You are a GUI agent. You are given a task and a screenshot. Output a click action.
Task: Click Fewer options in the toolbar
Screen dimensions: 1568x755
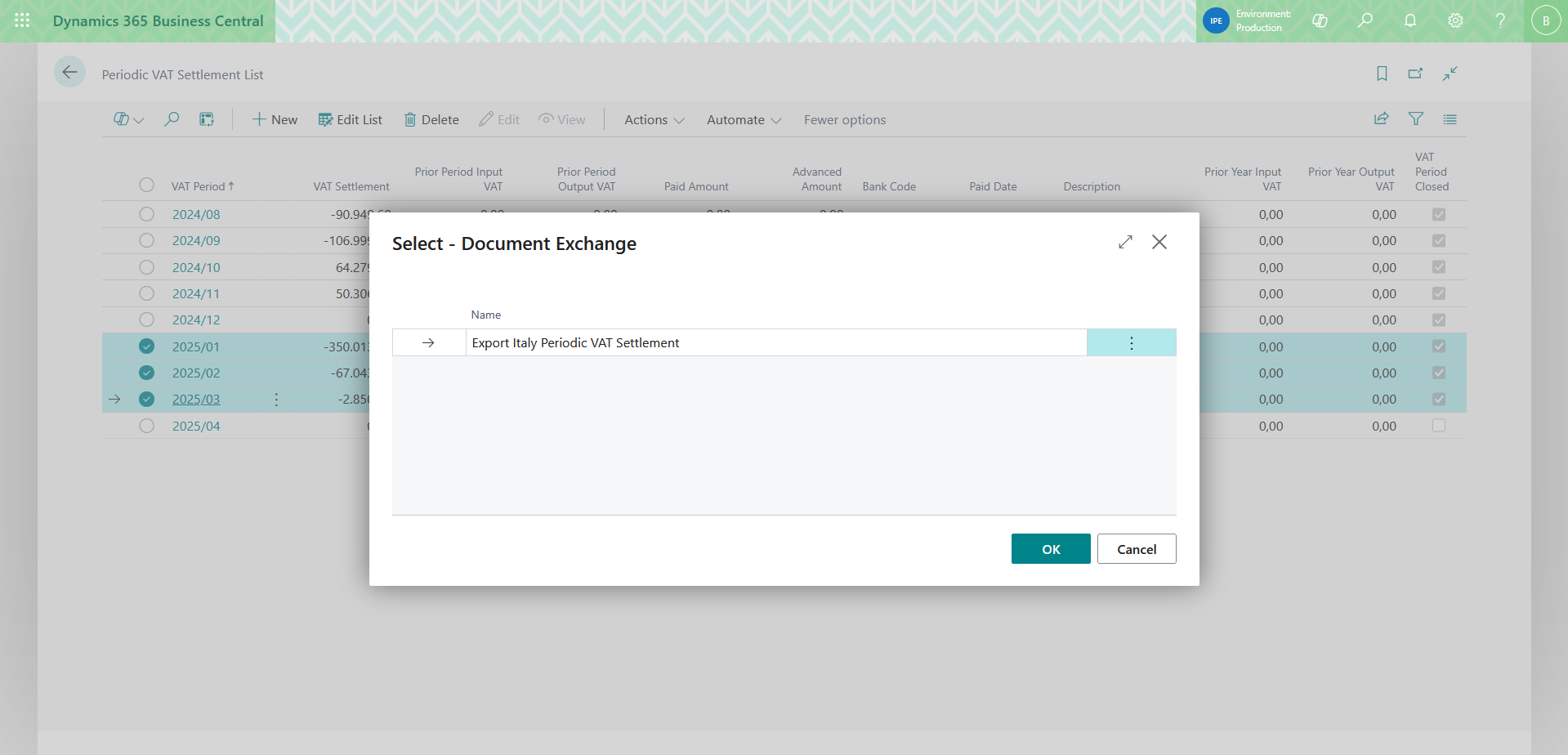845,119
